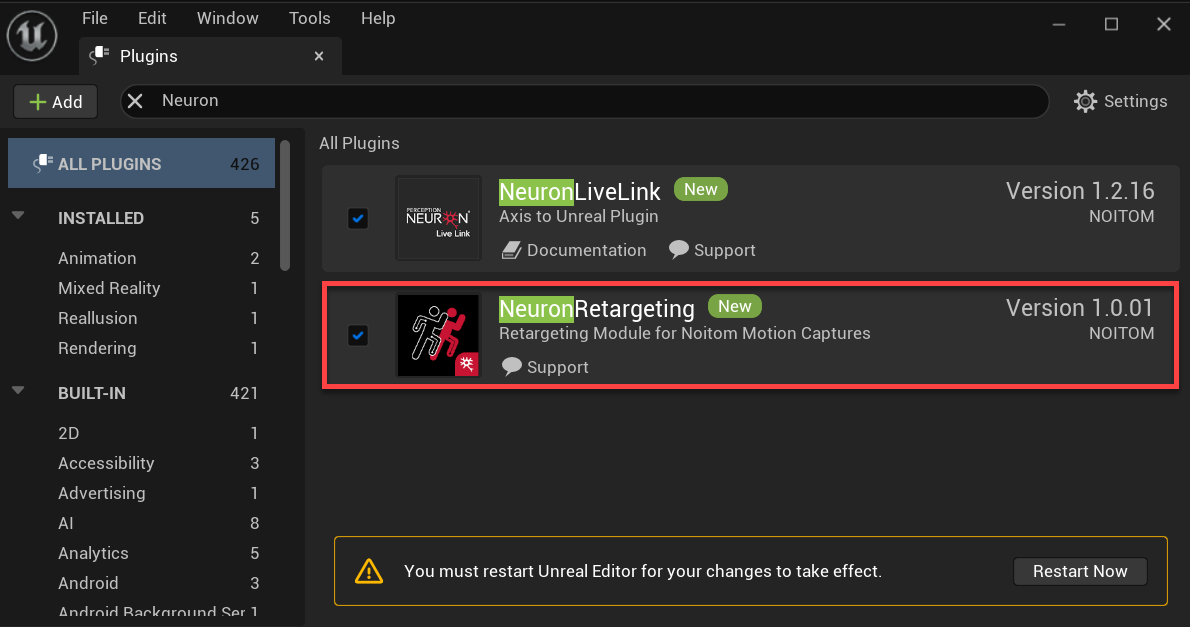Screen dimensions: 1190x627
Task: Collapse the BUILT-IN category arrow
Action: [x=18, y=390]
